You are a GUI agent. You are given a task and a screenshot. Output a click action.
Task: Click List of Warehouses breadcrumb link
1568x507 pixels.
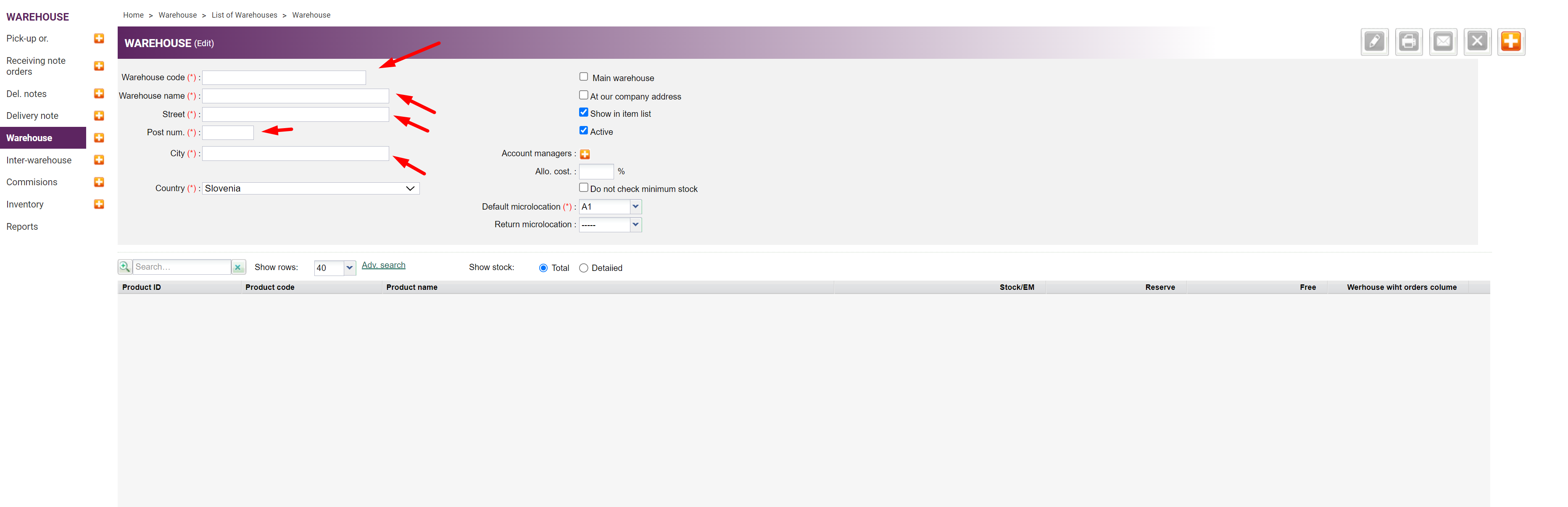pyautogui.click(x=244, y=15)
